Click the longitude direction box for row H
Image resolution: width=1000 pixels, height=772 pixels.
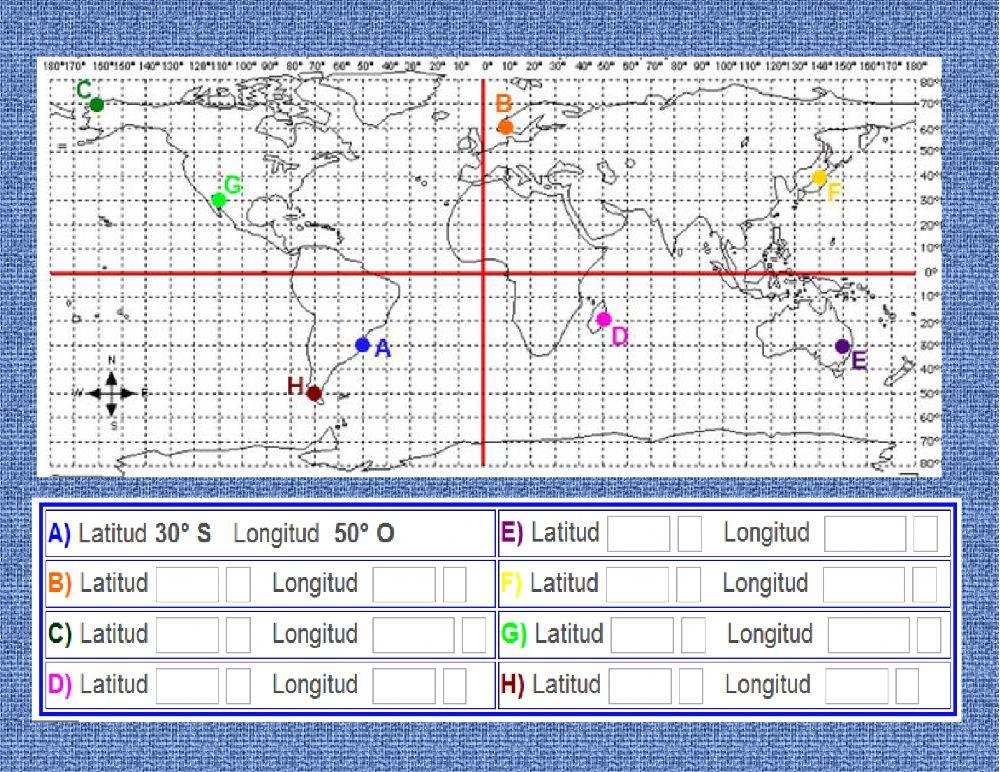coord(907,685)
